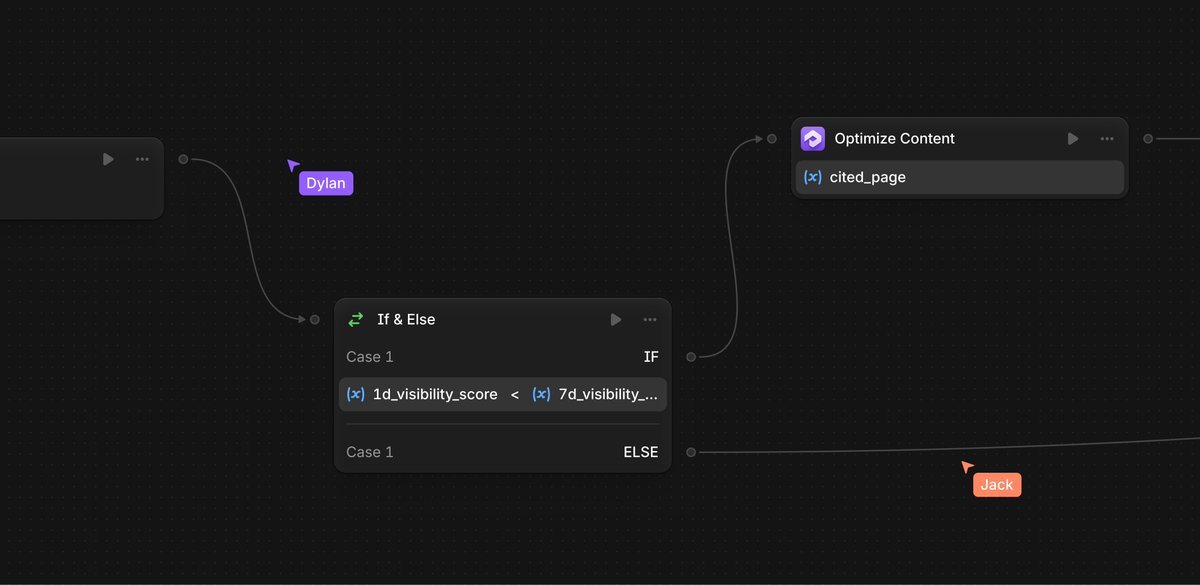Click the If & Else input port

coord(314,319)
